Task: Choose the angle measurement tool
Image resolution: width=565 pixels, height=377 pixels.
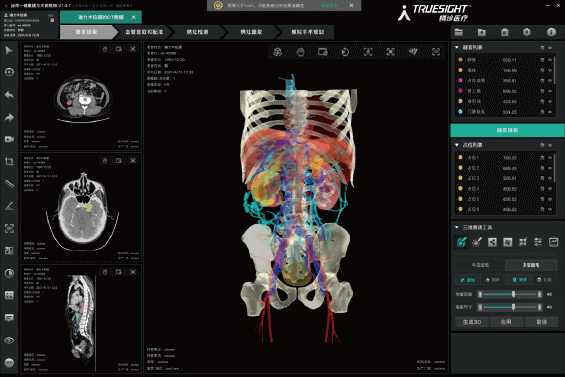Action: (9, 206)
